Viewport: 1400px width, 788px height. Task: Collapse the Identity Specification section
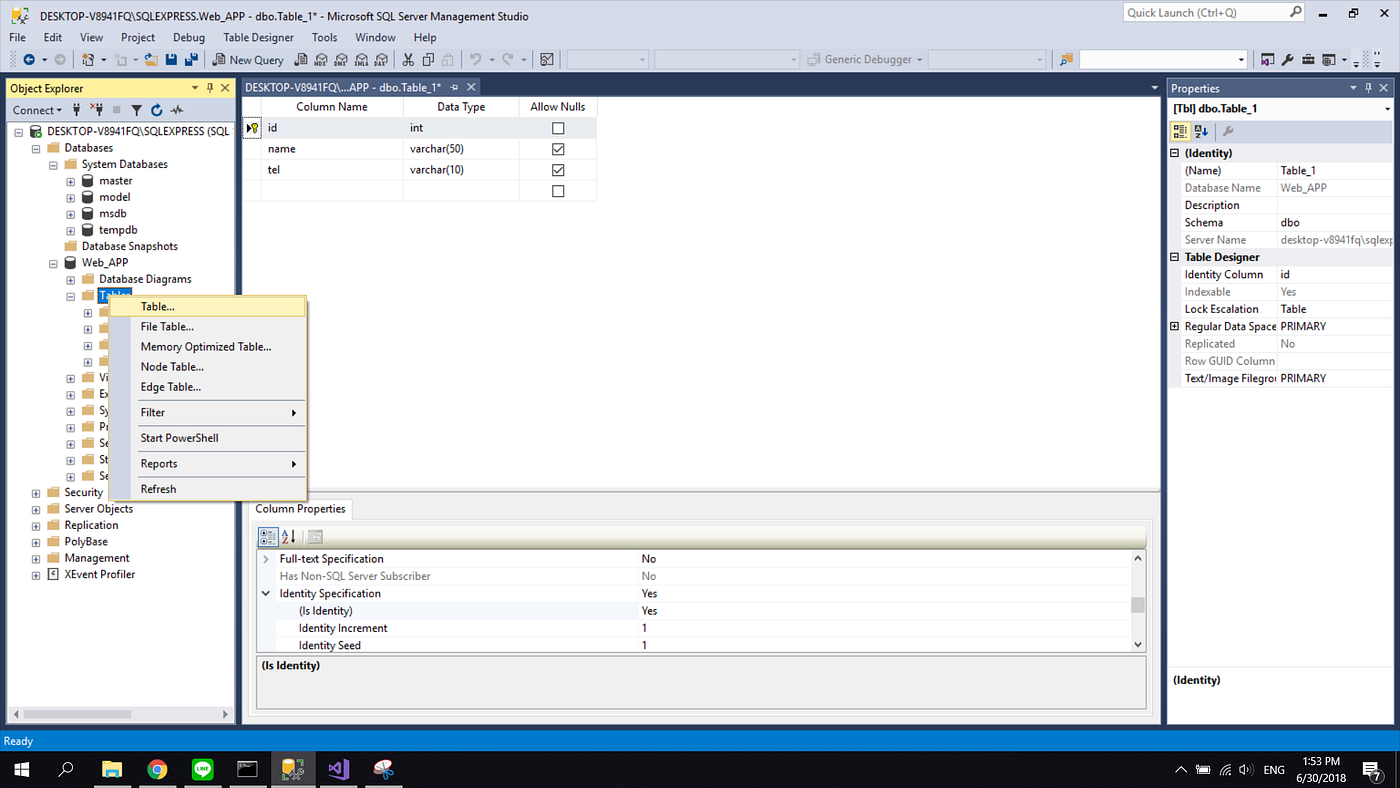(x=266, y=593)
